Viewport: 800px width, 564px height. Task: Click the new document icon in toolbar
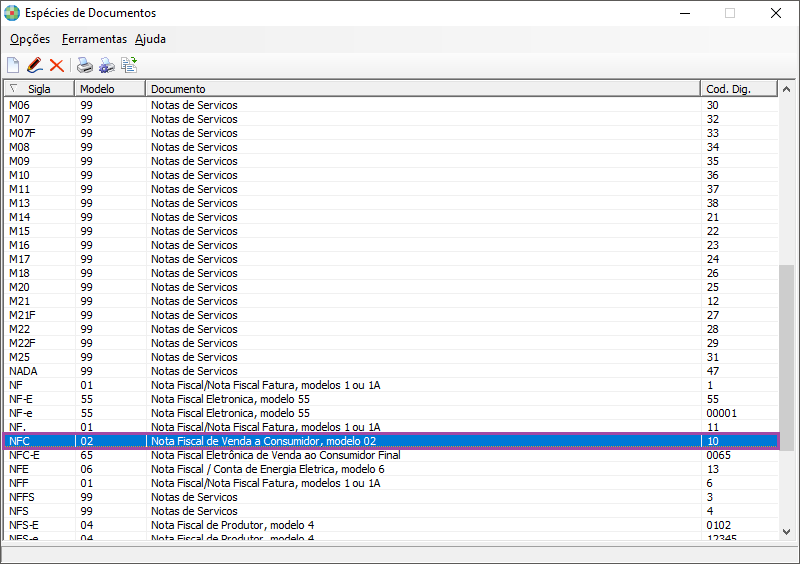(x=13, y=66)
